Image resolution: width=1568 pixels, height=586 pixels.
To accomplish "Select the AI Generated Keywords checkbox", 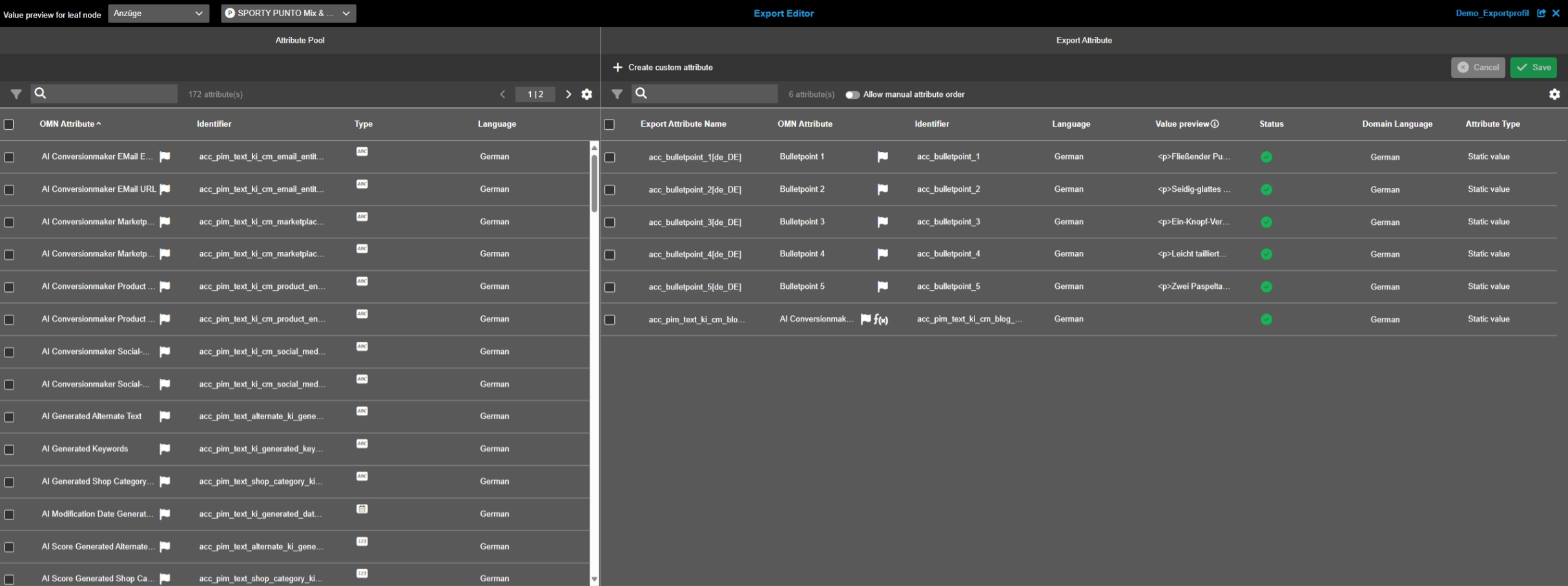I will click(9, 450).
